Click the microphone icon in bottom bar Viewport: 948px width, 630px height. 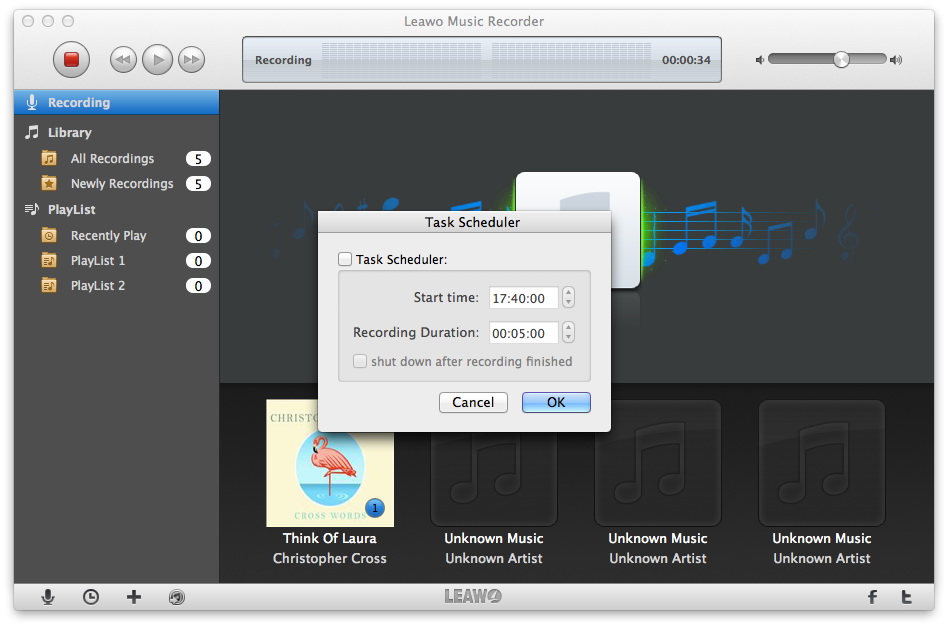coord(48,597)
